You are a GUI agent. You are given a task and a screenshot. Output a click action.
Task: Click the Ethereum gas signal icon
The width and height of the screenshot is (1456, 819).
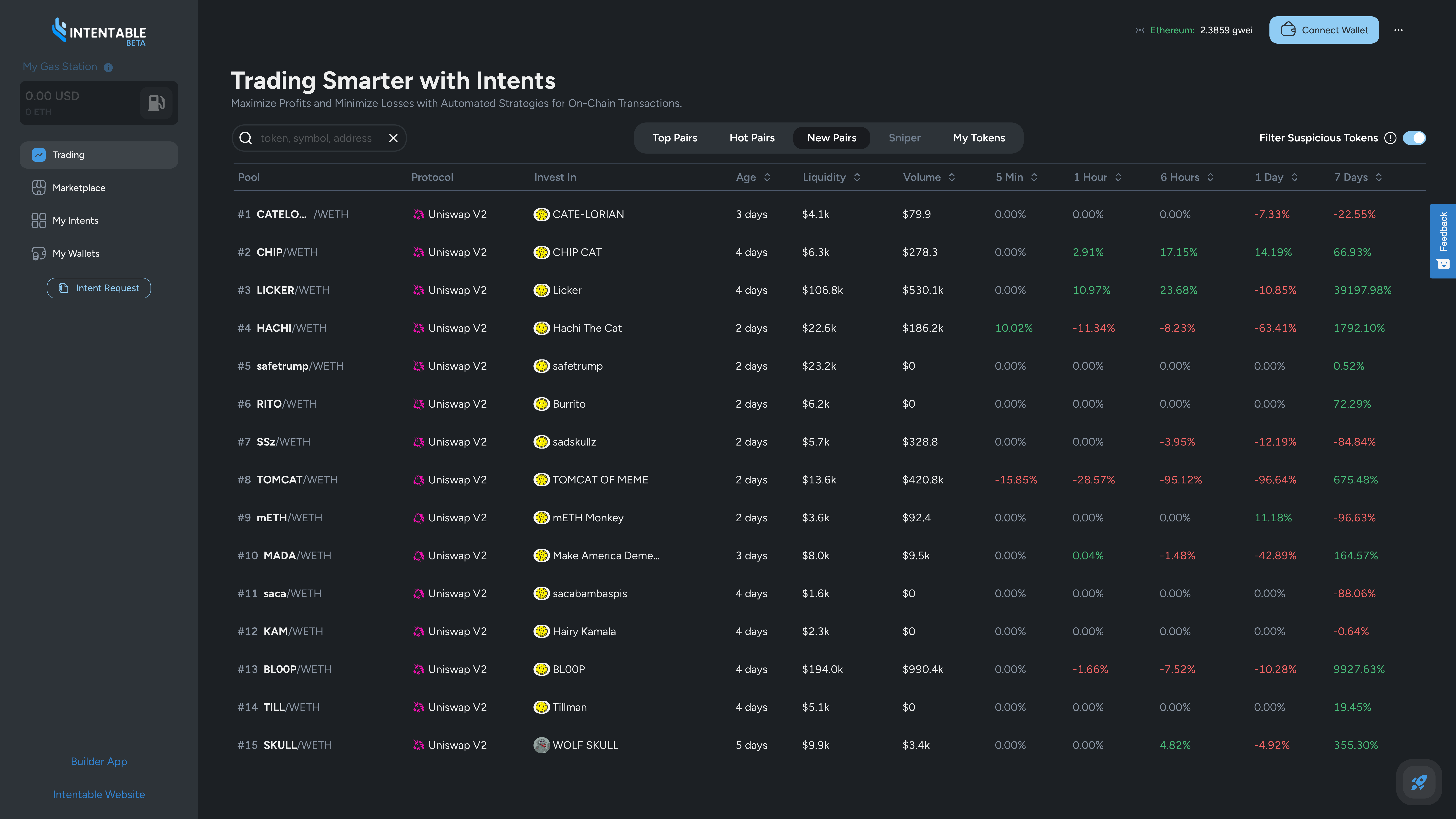click(1140, 31)
